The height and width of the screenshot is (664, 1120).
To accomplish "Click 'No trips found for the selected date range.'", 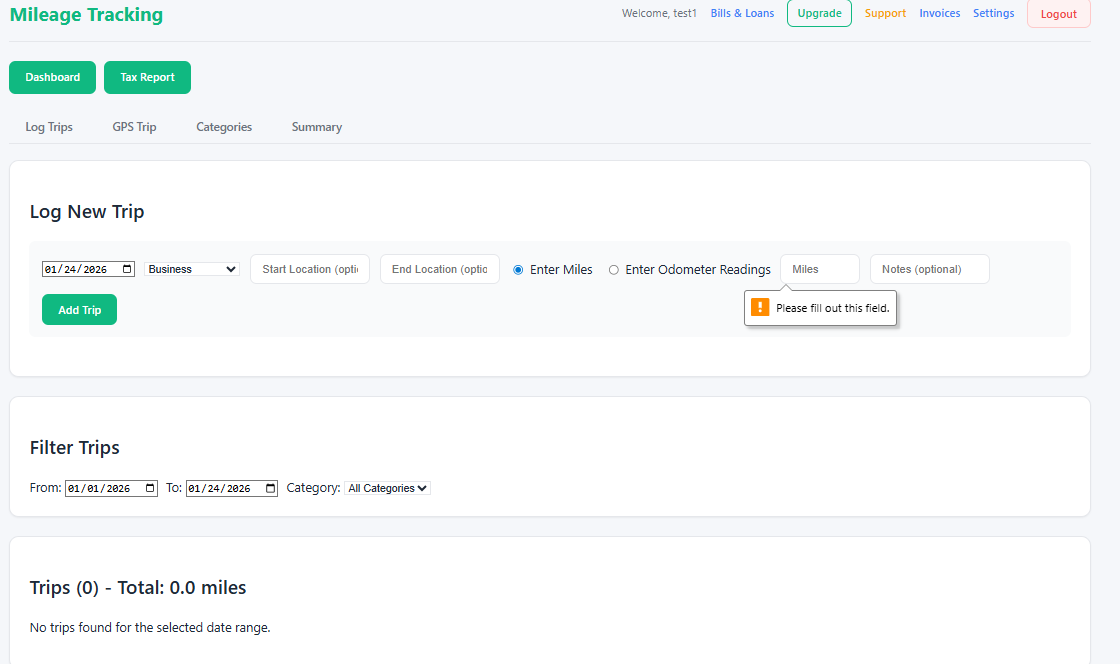I will (x=150, y=628).
